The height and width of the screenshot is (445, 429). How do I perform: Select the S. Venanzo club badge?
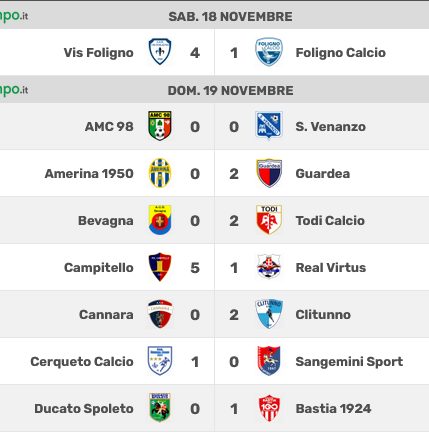point(269,125)
